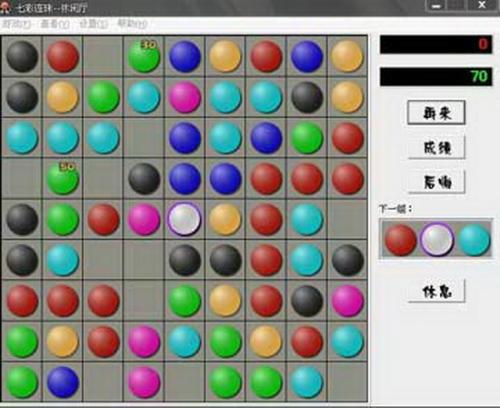Select the magenta ball in the second row
This screenshot has width=500, height=408.
coord(185,97)
